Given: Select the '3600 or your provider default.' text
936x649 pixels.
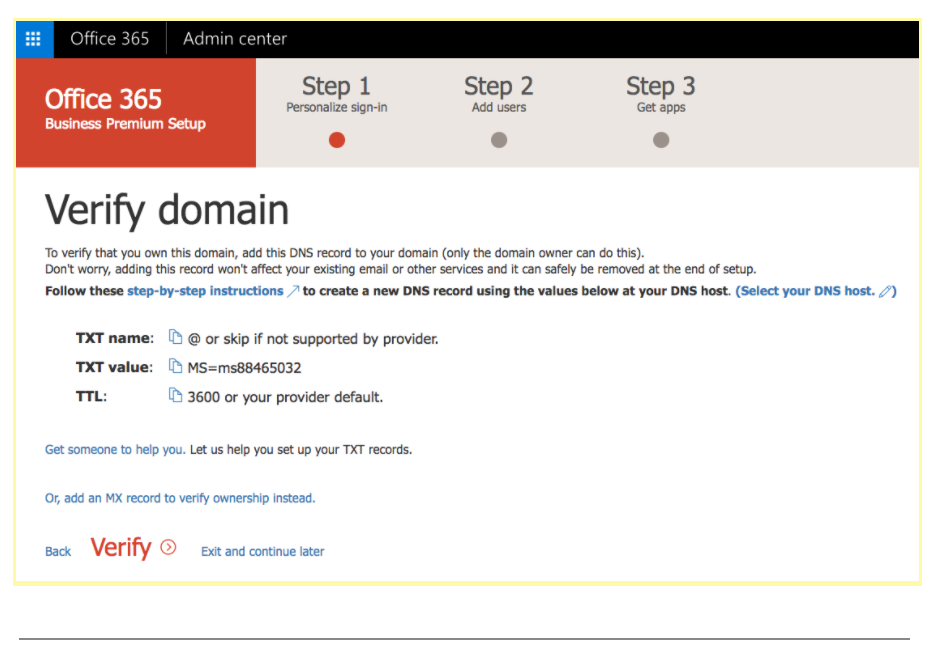Looking at the screenshot, I should click(x=285, y=397).
